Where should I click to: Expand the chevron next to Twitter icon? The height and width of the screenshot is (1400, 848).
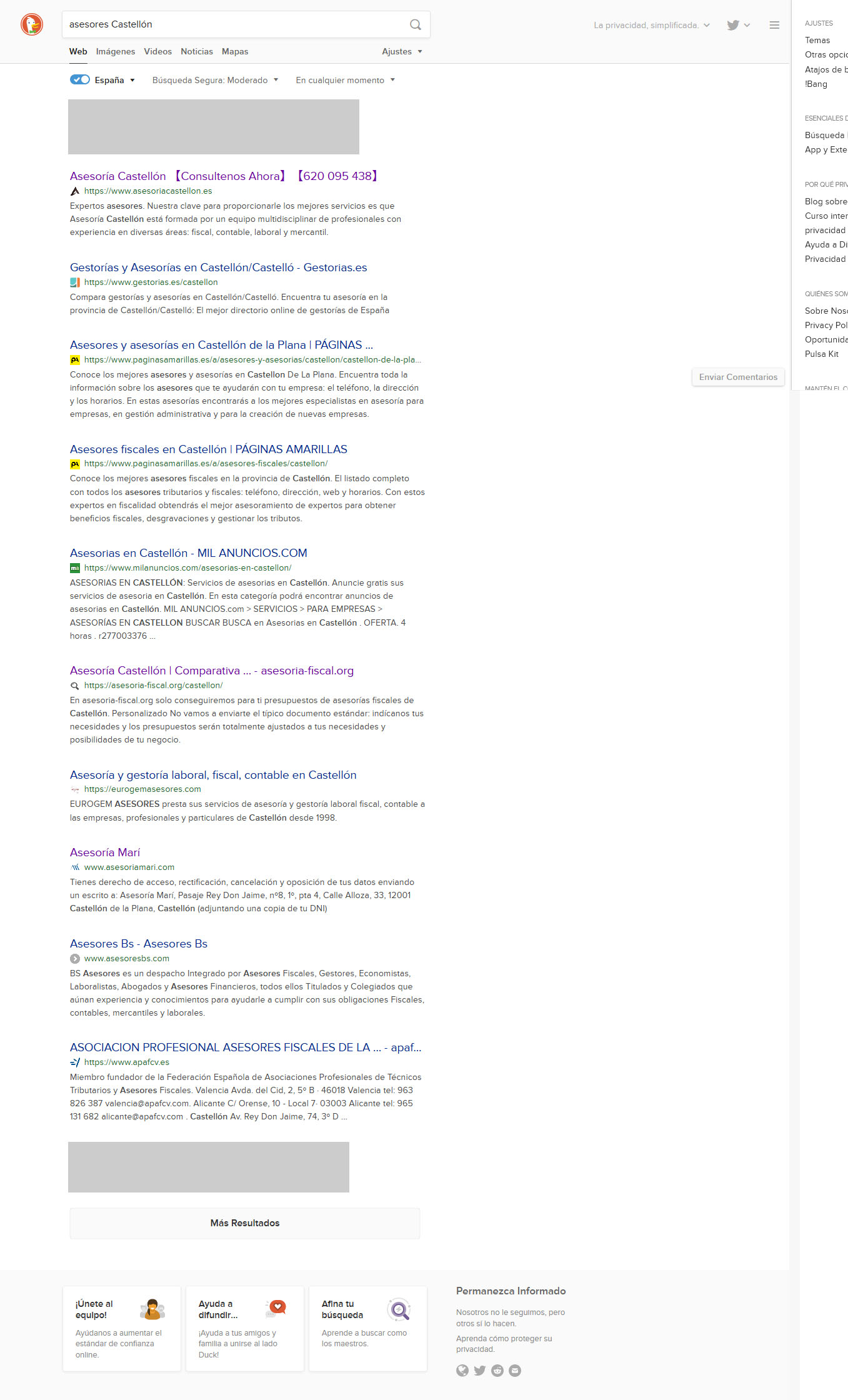pos(747,25)
